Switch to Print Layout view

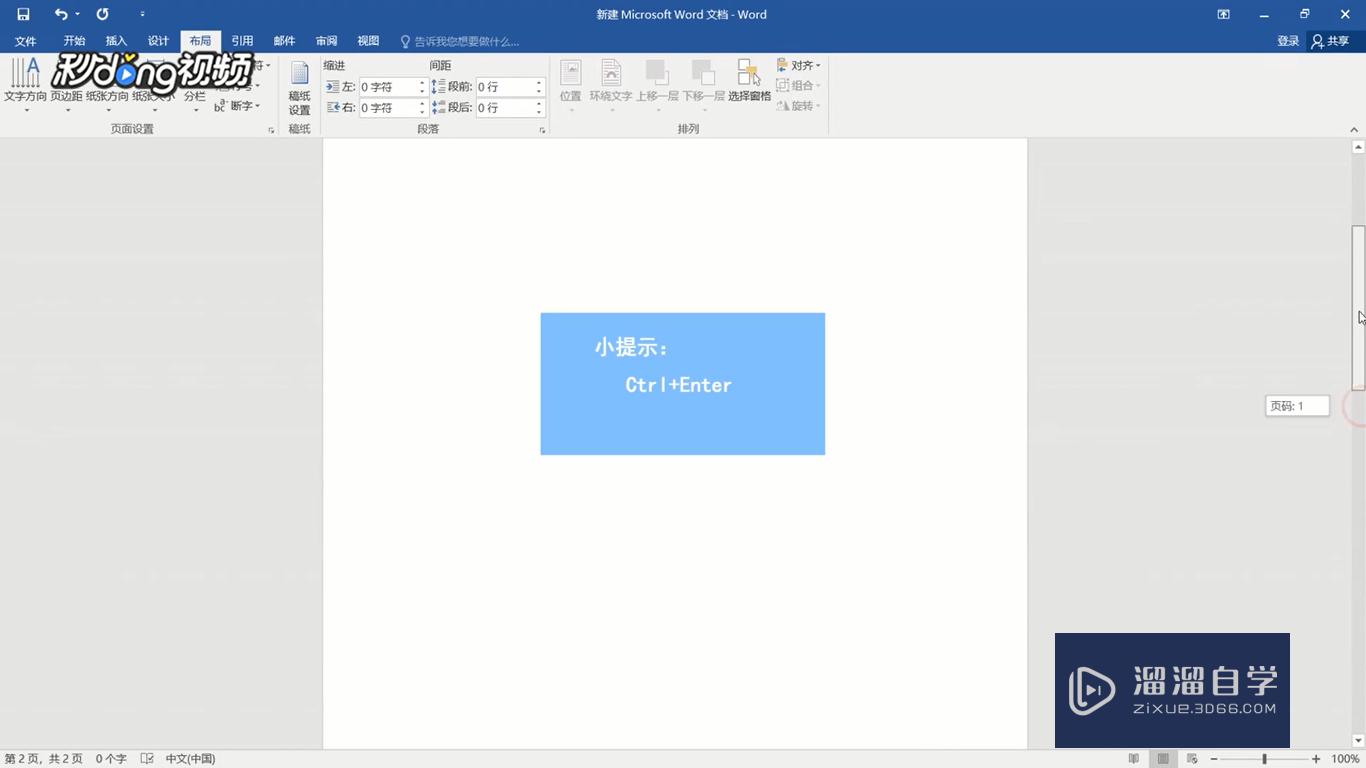[x=1163, y=759]
